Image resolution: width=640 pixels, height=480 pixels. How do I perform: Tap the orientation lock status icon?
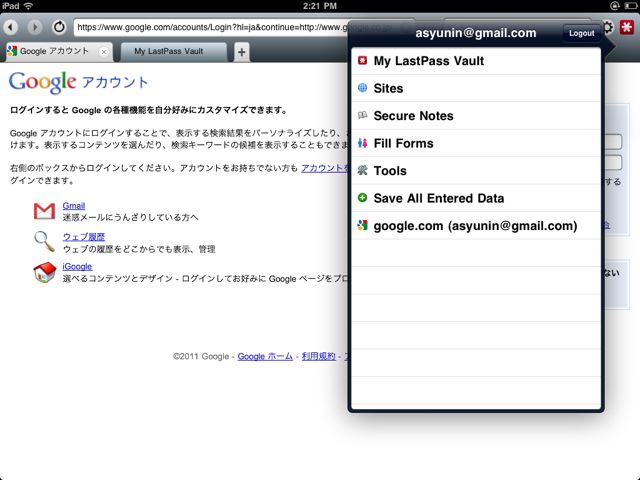pos(614,6)
